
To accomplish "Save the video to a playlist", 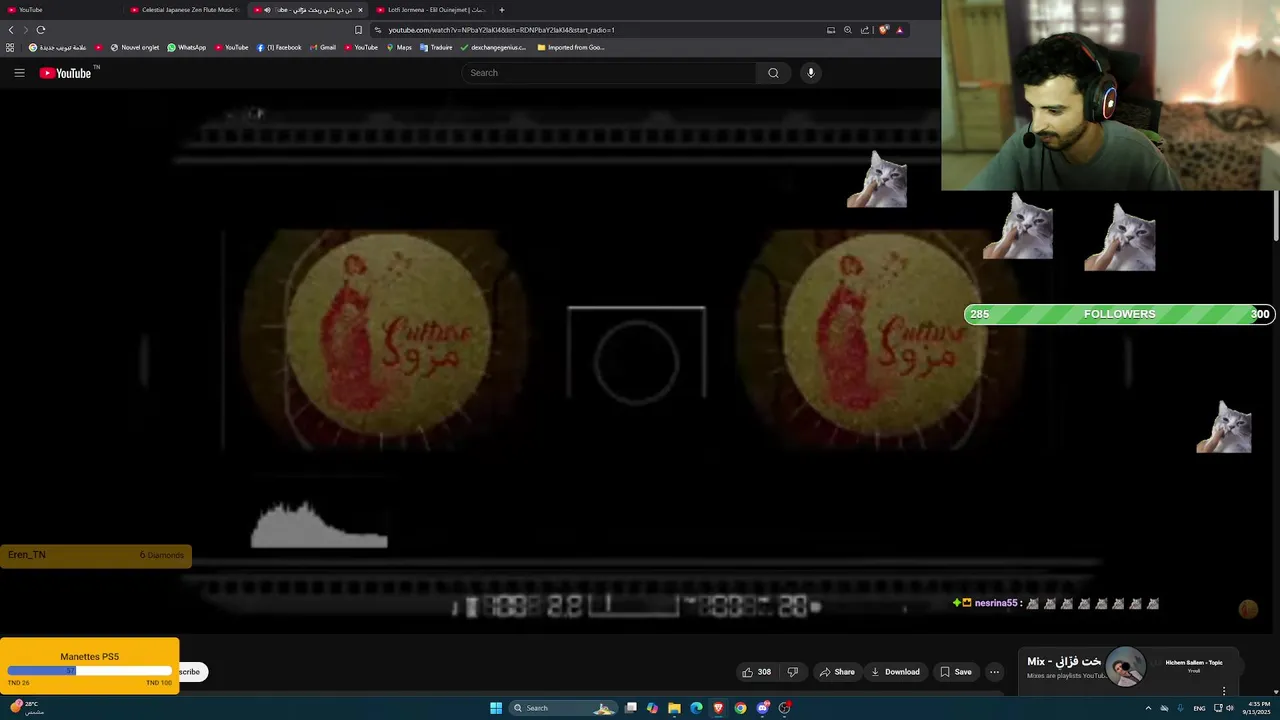I will point(956,672).
